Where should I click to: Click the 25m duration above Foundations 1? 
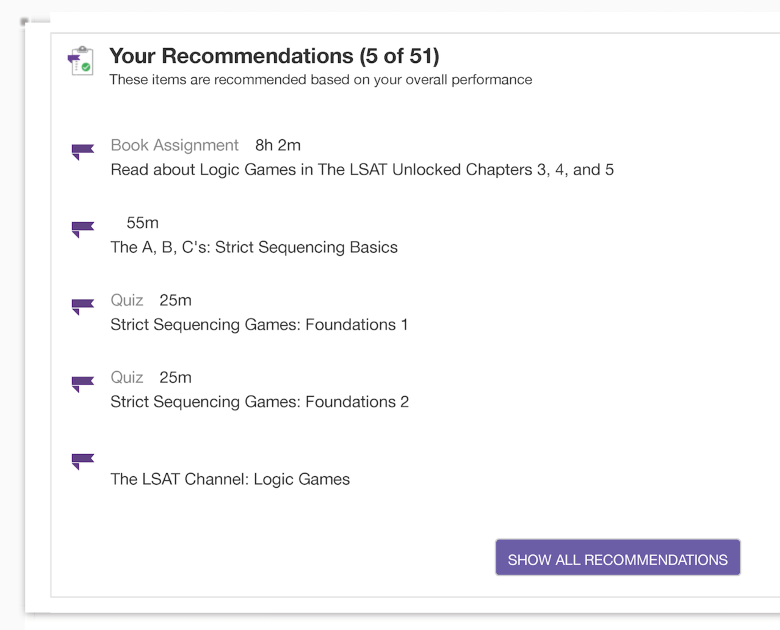[175, 300]
